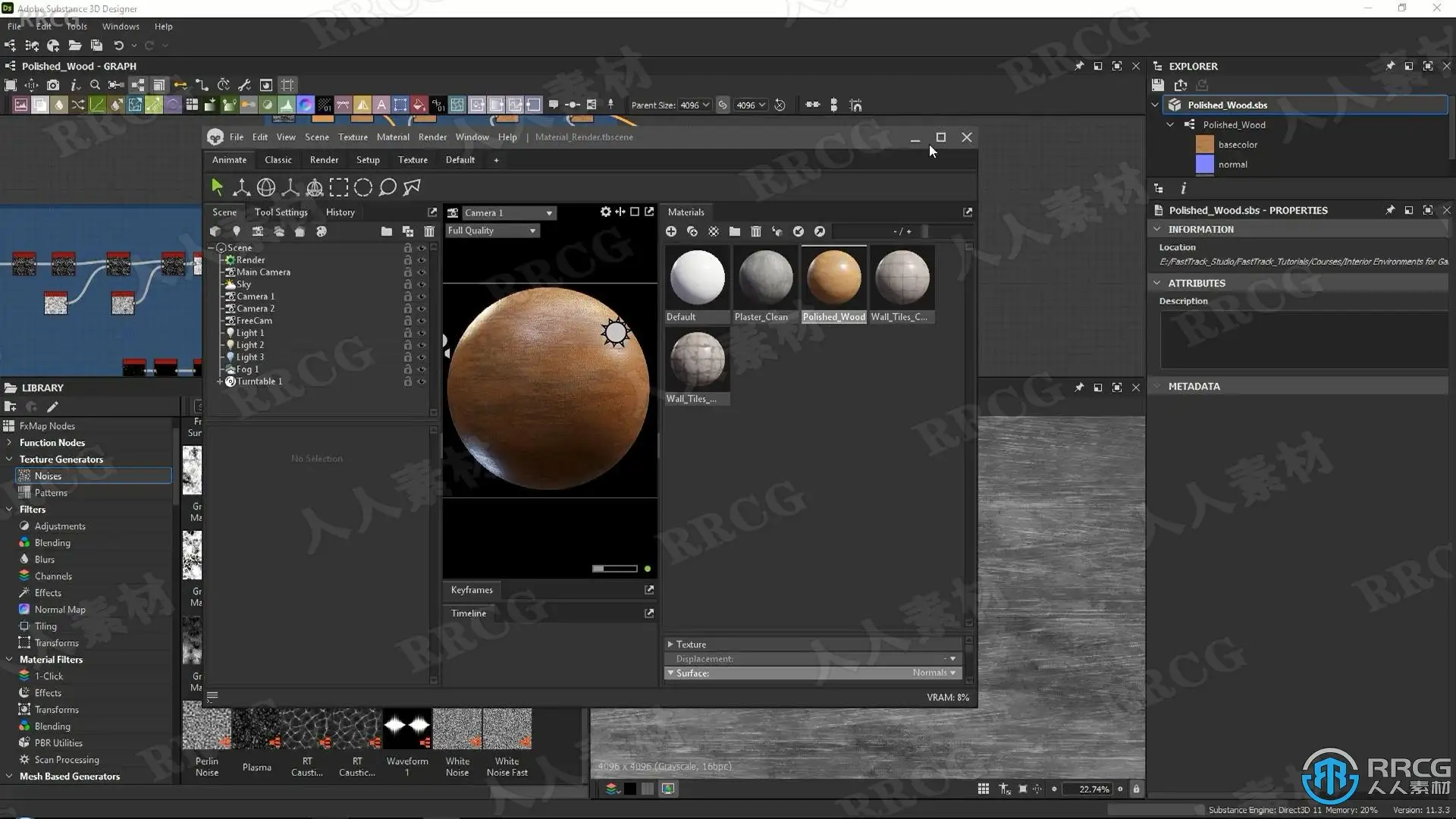Toggle visibility of Turntable 1
The image size is (1456, 819).
[422, 381]
